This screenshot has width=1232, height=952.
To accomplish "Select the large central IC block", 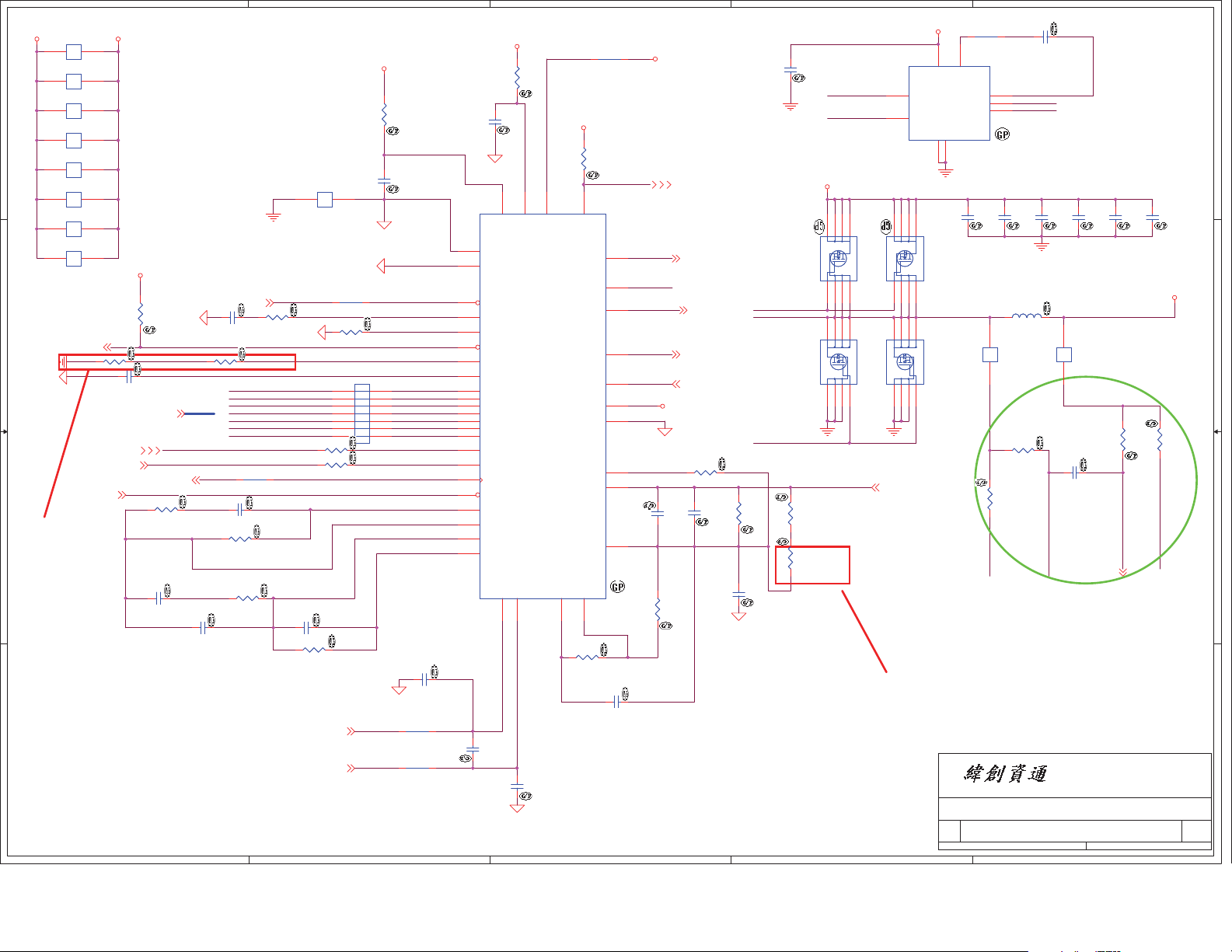I will [x=543, y=406].
